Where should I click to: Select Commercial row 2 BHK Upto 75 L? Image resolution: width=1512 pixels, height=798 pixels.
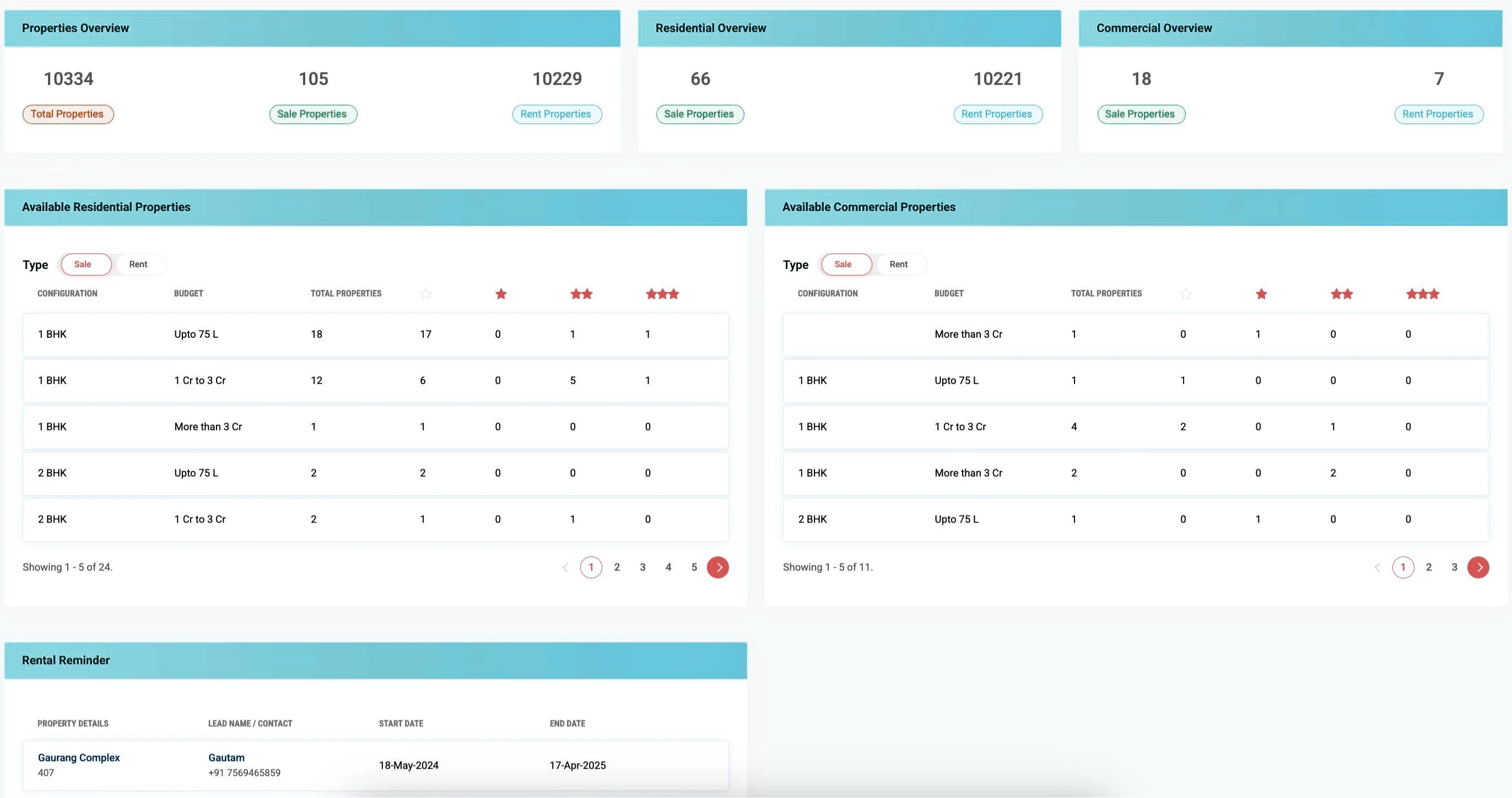[1136, 520]
